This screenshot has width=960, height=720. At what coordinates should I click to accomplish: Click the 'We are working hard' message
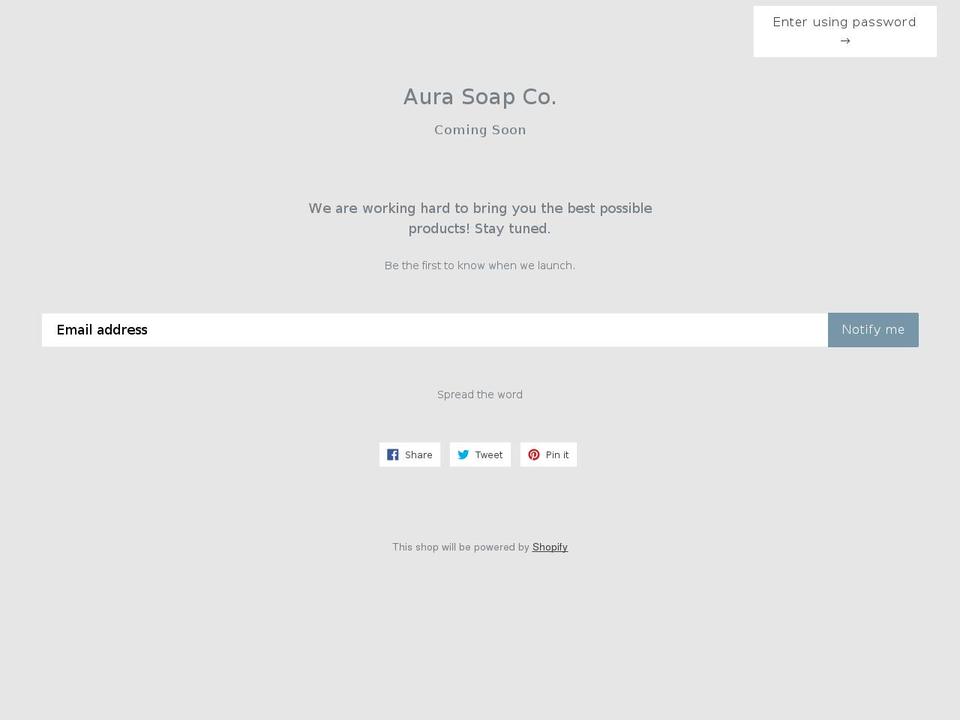click(480, 218)
